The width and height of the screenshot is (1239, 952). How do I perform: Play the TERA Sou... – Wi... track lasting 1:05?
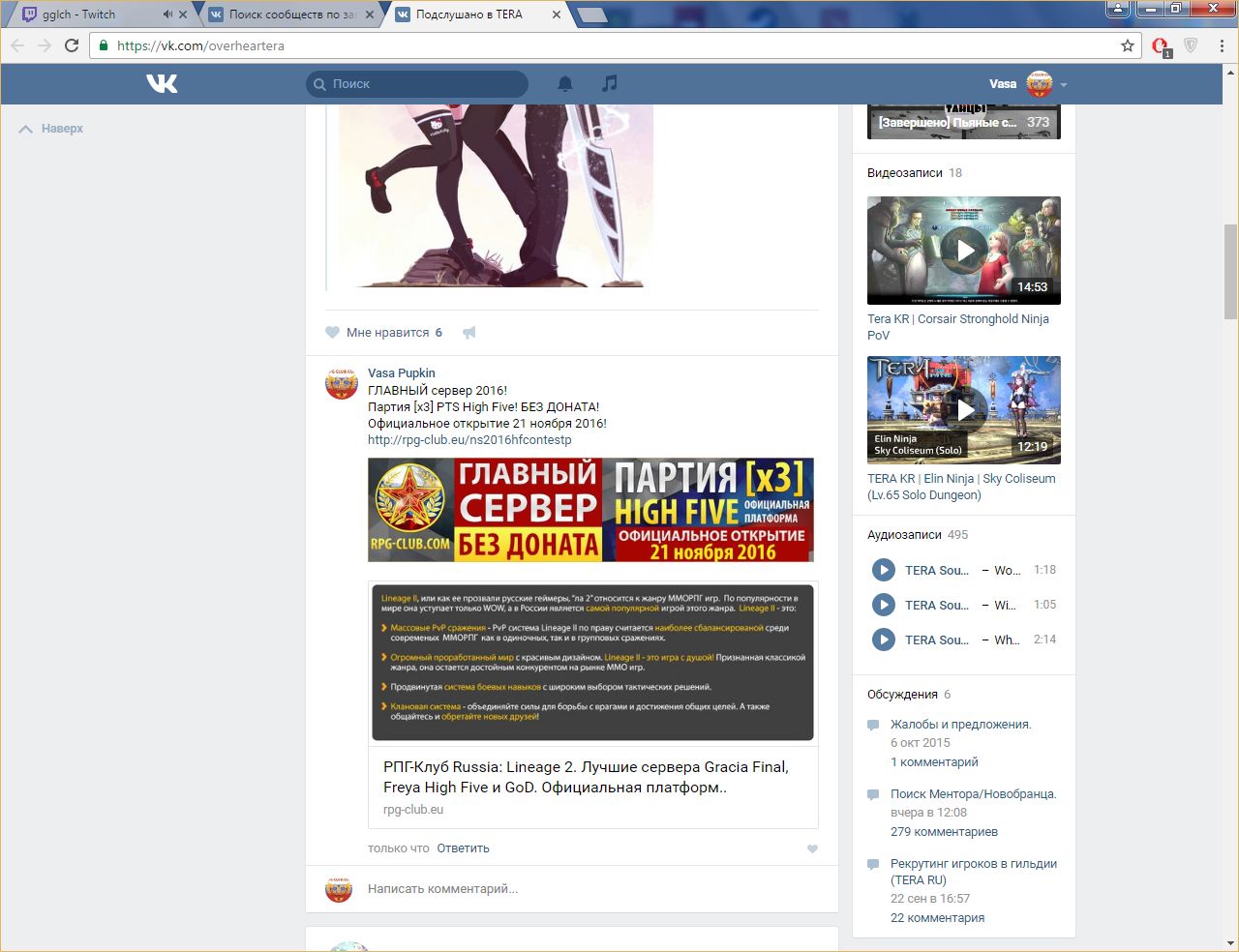click(x=884, y=605)
